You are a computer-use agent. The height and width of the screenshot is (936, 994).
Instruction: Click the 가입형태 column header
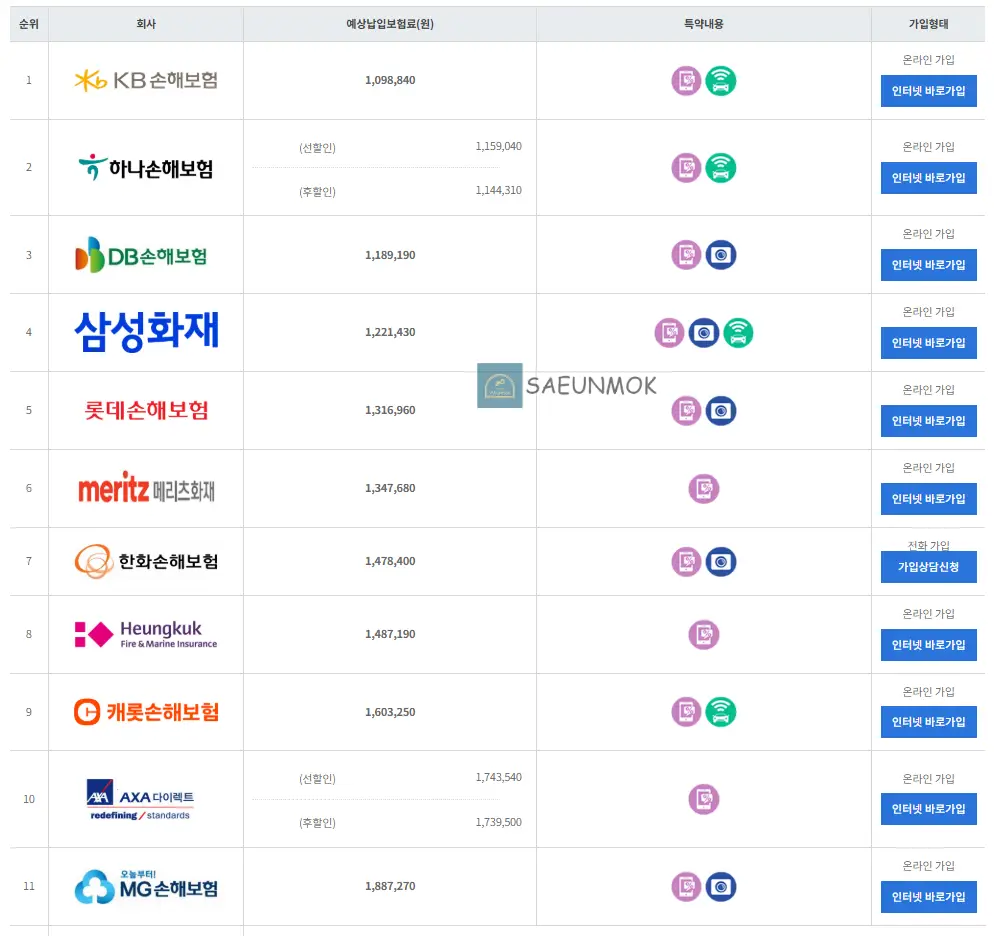point(929,24)
